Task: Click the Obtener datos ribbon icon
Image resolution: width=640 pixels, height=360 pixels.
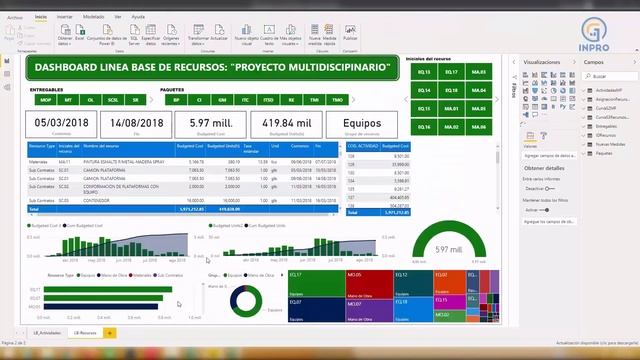Action: (65, 30)
